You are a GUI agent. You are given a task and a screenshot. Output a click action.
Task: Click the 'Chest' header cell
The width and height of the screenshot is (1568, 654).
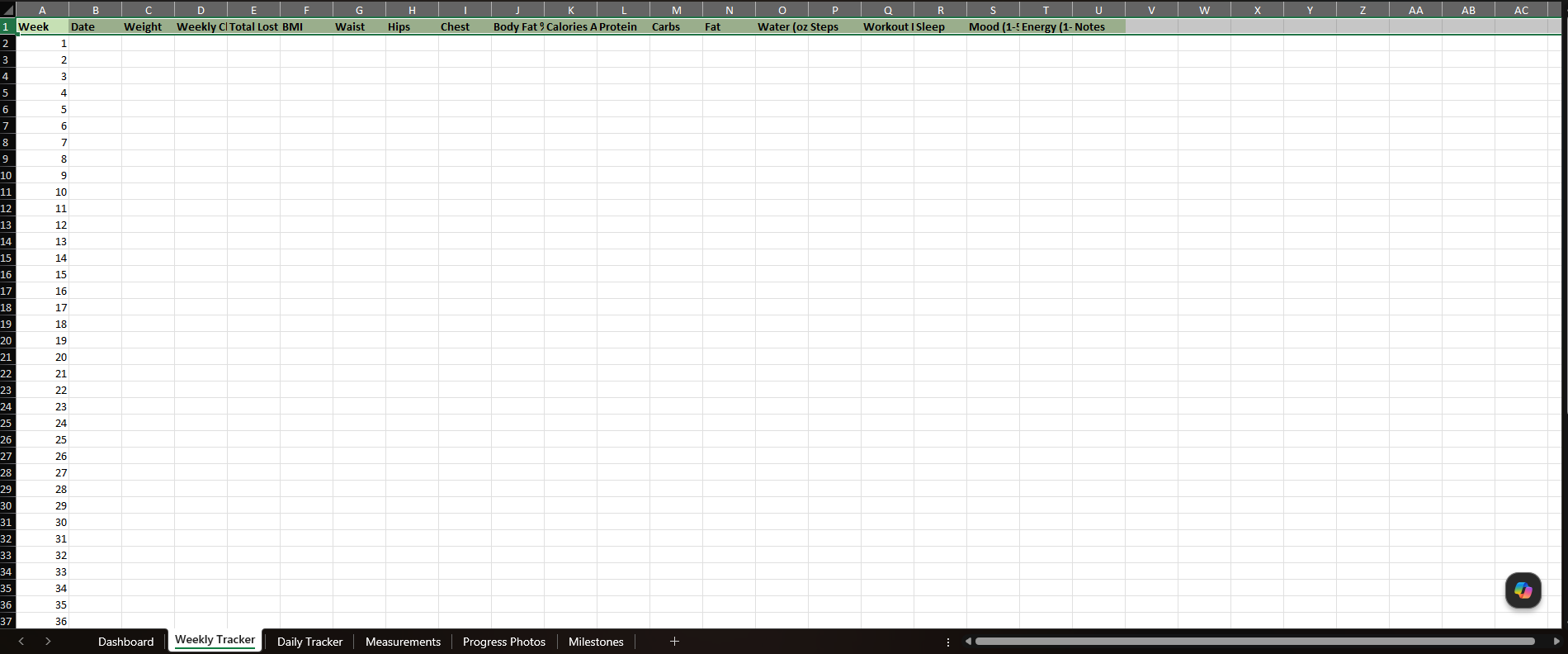point(465,26)
